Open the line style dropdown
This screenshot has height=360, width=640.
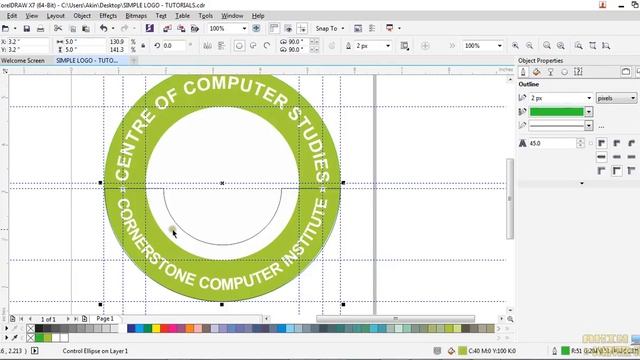[589, 126]
